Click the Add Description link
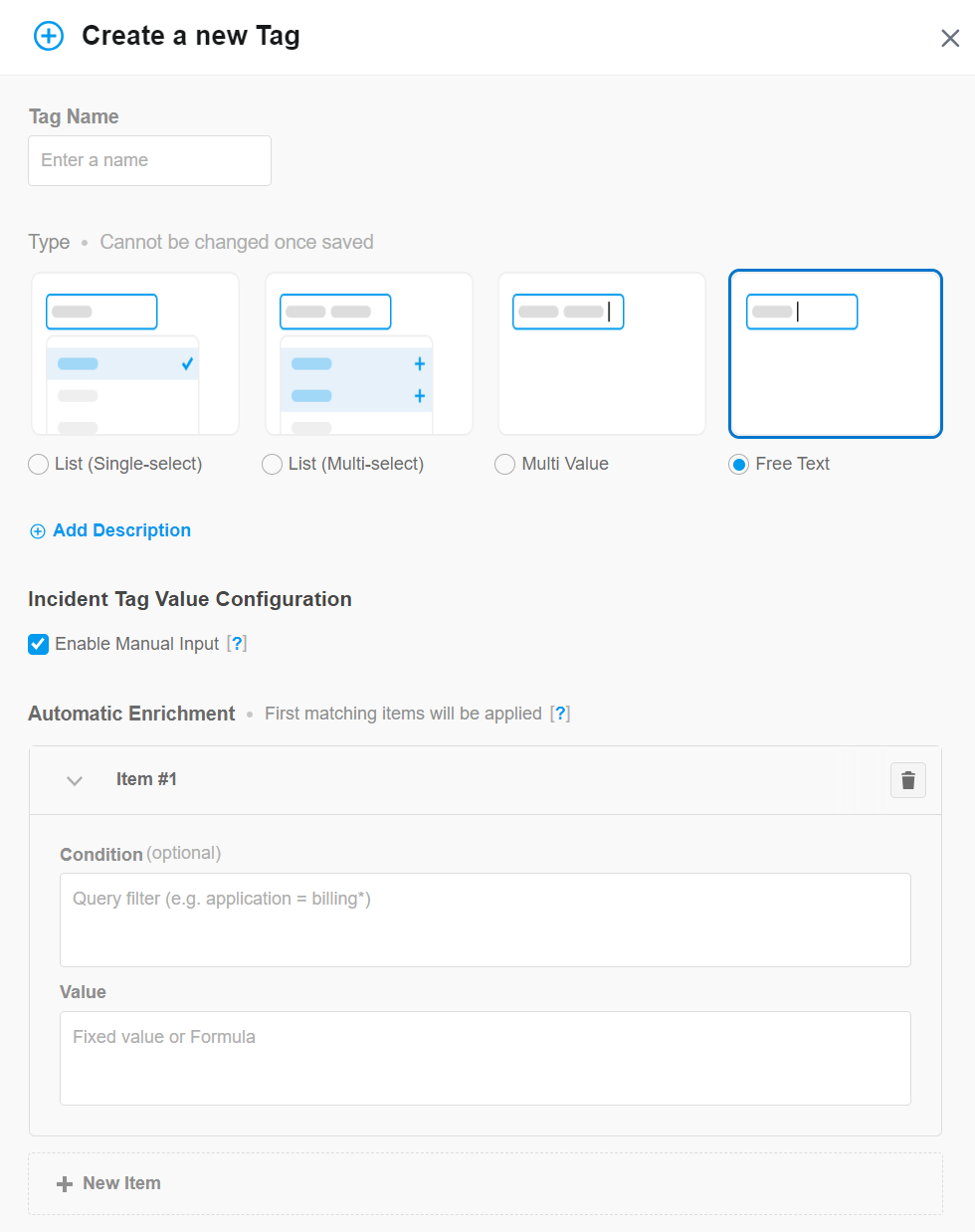Screen dimensions: 975x1232 [x=121, y=530]
